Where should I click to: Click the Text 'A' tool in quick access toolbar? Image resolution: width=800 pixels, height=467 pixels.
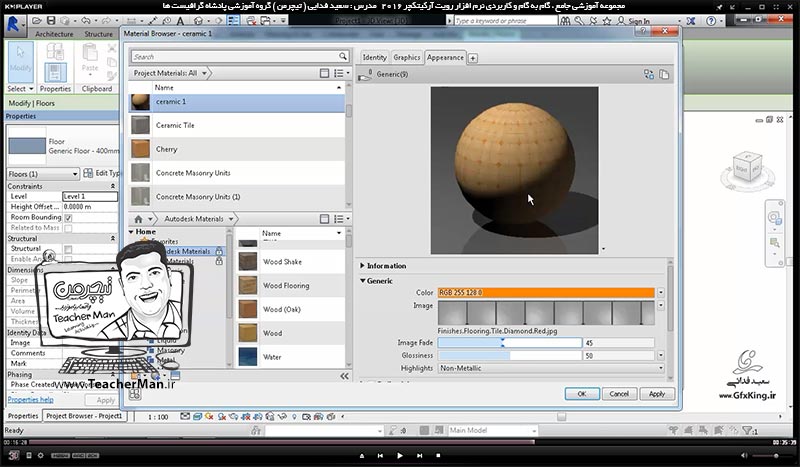click(180, 21)
